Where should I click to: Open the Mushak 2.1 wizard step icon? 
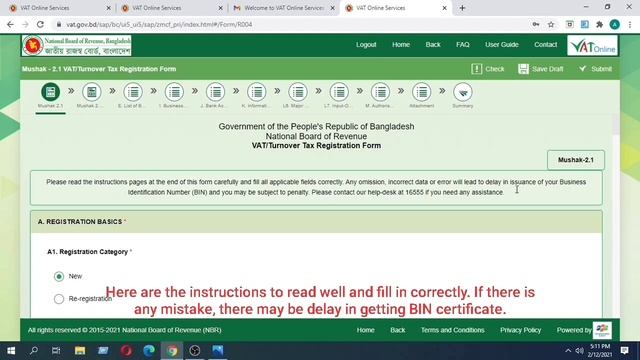pos(51,92)
